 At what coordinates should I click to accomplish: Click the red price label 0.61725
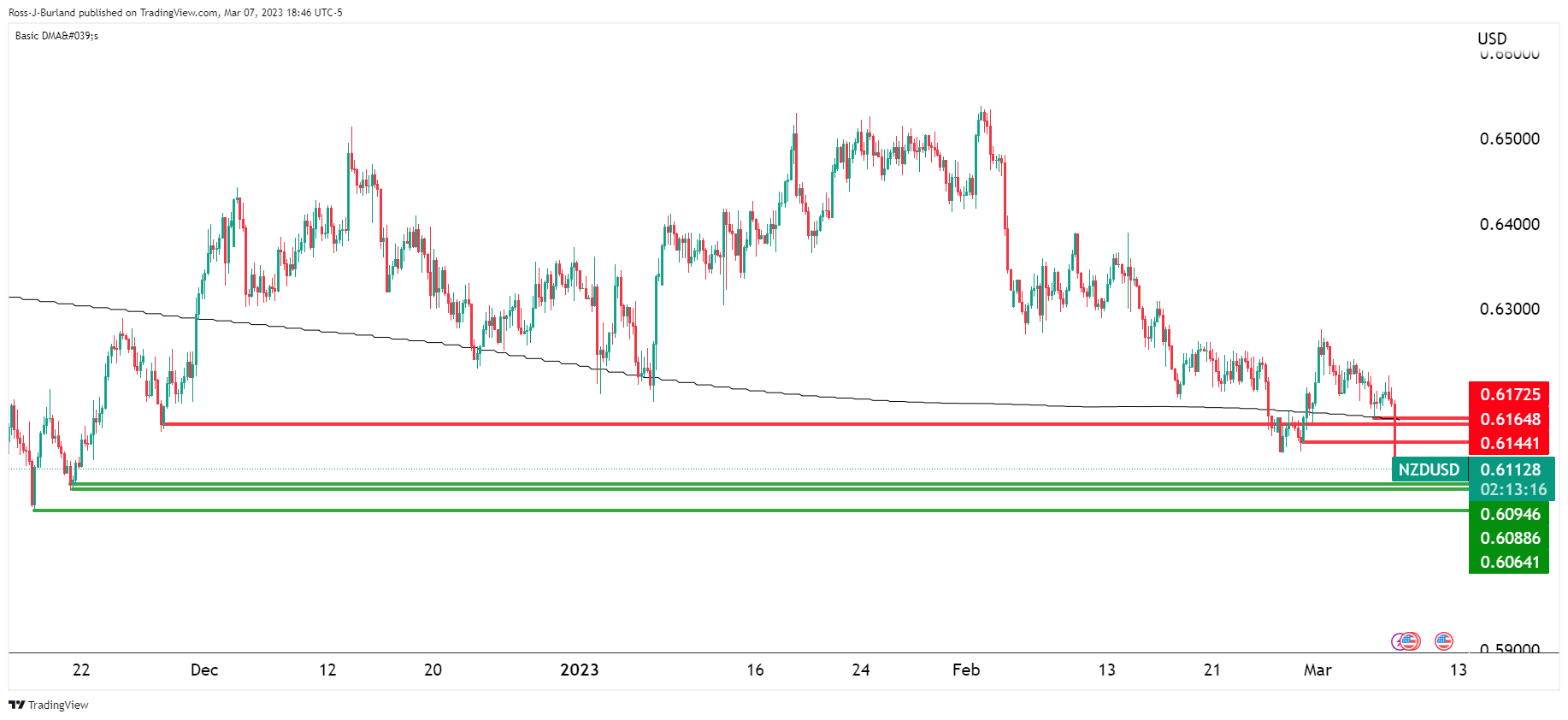pyautogui.click(x=1510, y=394)
